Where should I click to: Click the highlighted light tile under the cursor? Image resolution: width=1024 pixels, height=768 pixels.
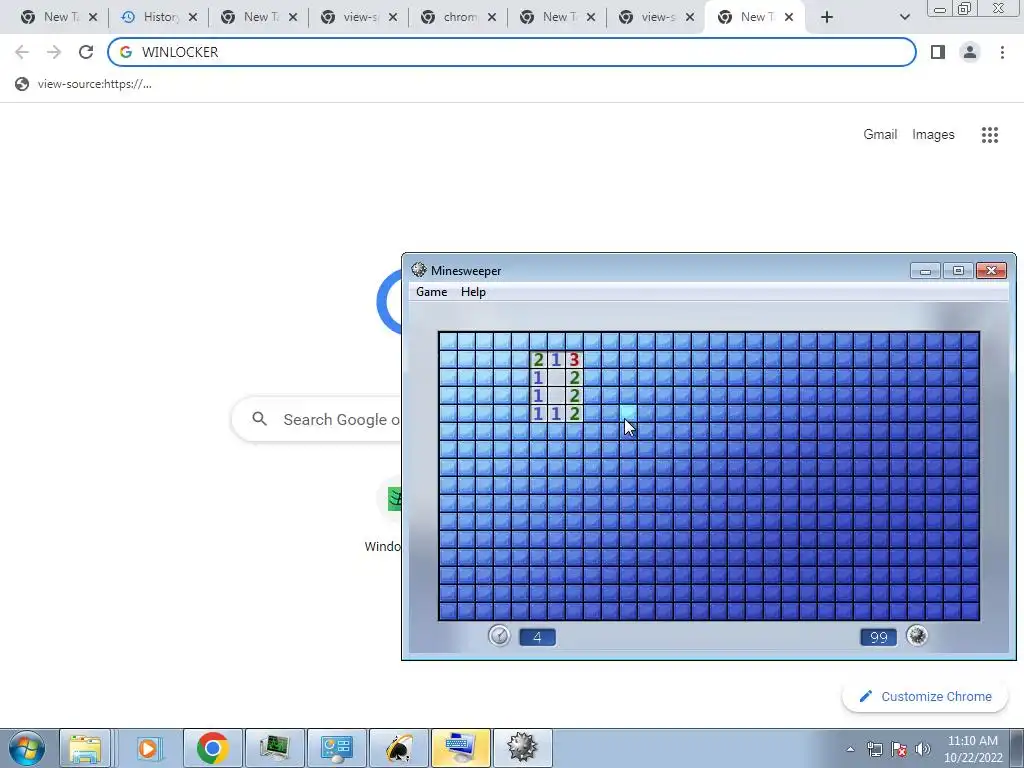click(628, 413)
